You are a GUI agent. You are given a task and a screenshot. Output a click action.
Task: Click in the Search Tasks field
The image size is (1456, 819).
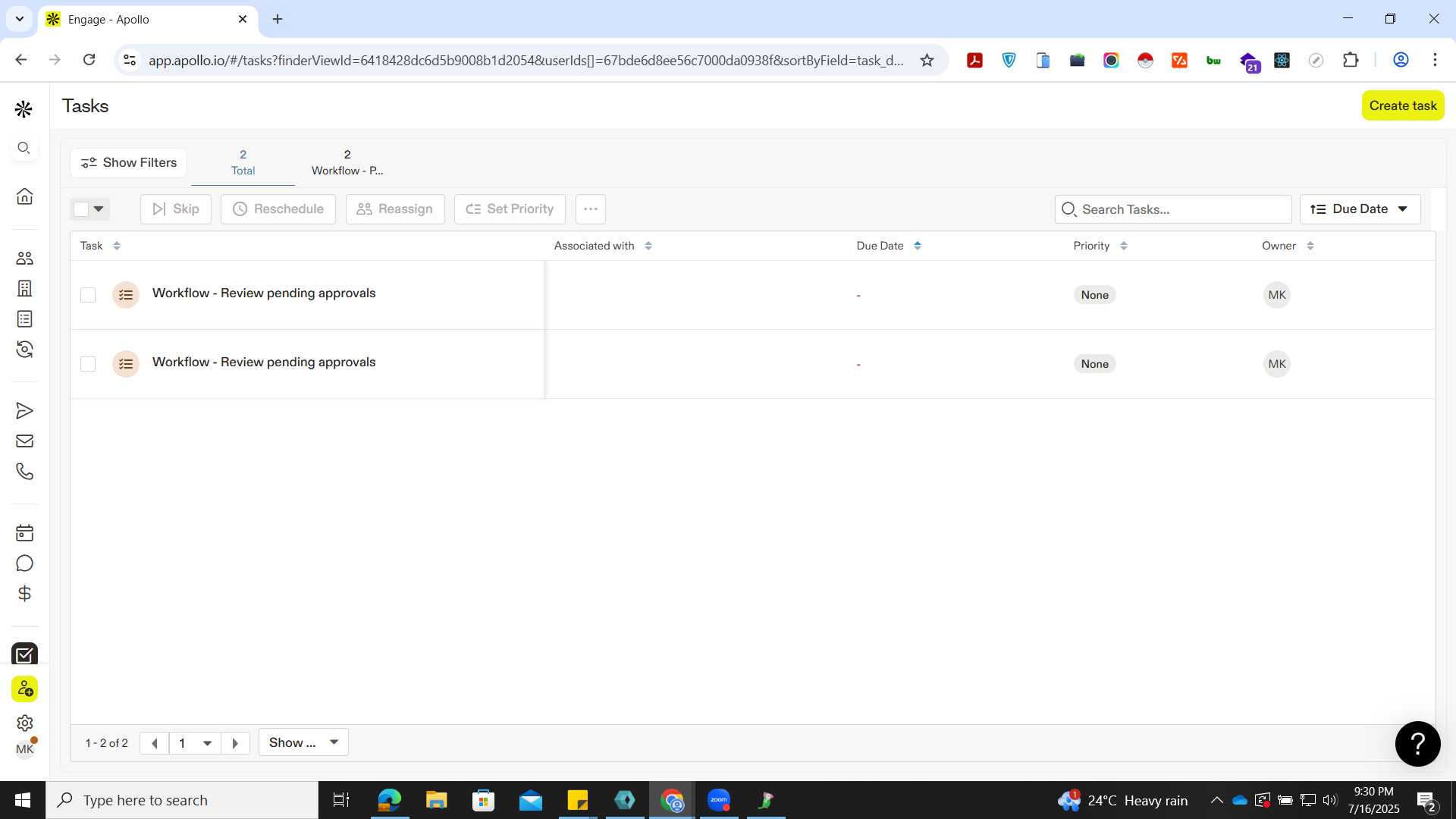[1173, 209]
